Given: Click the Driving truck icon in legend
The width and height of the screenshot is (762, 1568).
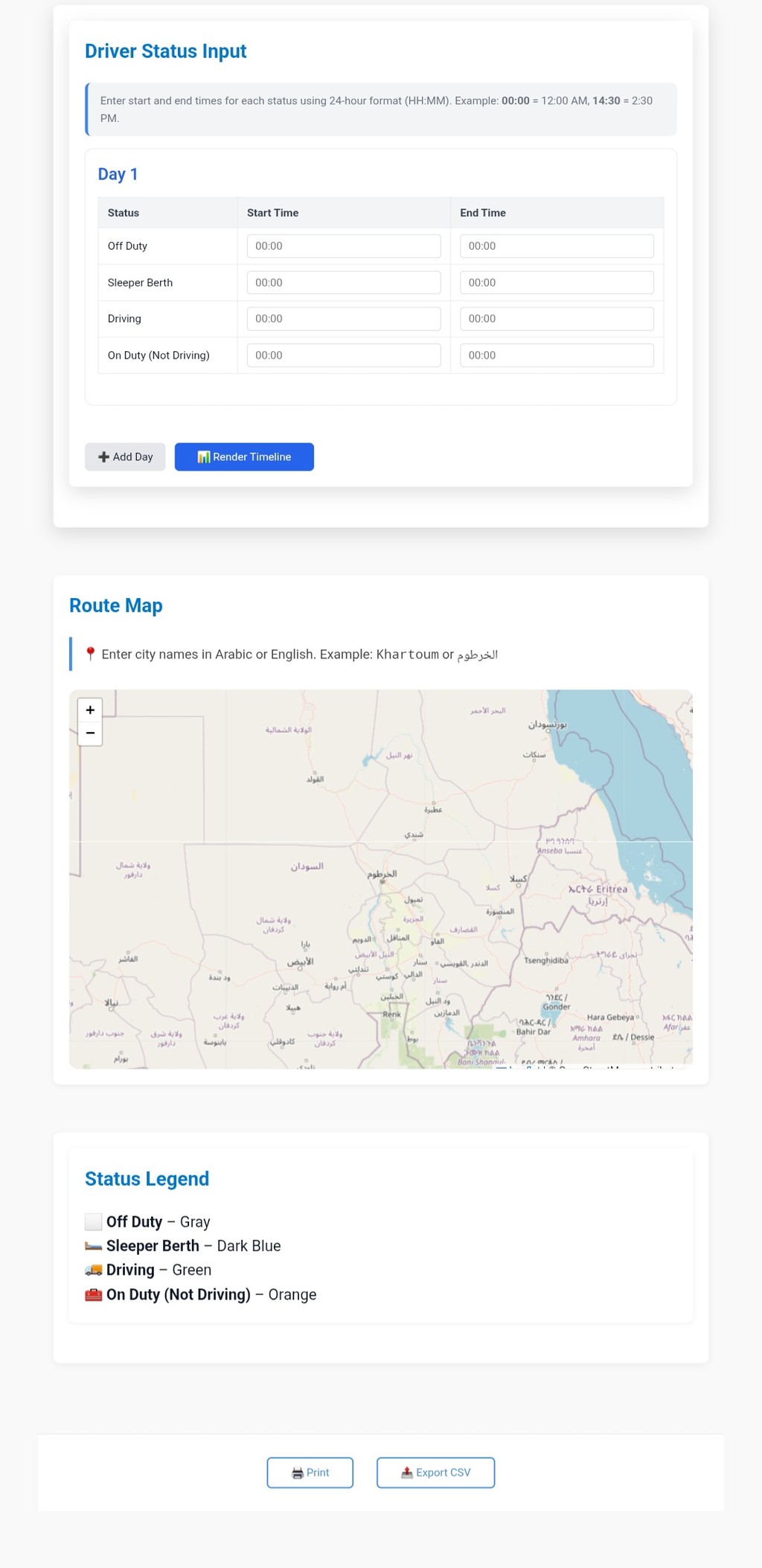Looking at the screenshot, I should pos(93,1270).
